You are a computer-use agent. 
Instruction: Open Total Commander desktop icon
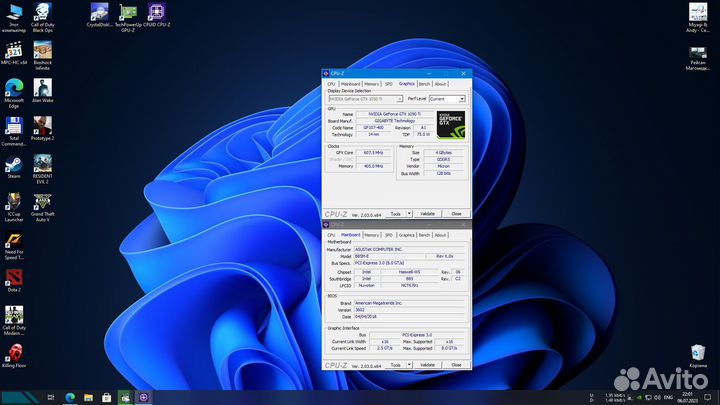click(14, 131)
